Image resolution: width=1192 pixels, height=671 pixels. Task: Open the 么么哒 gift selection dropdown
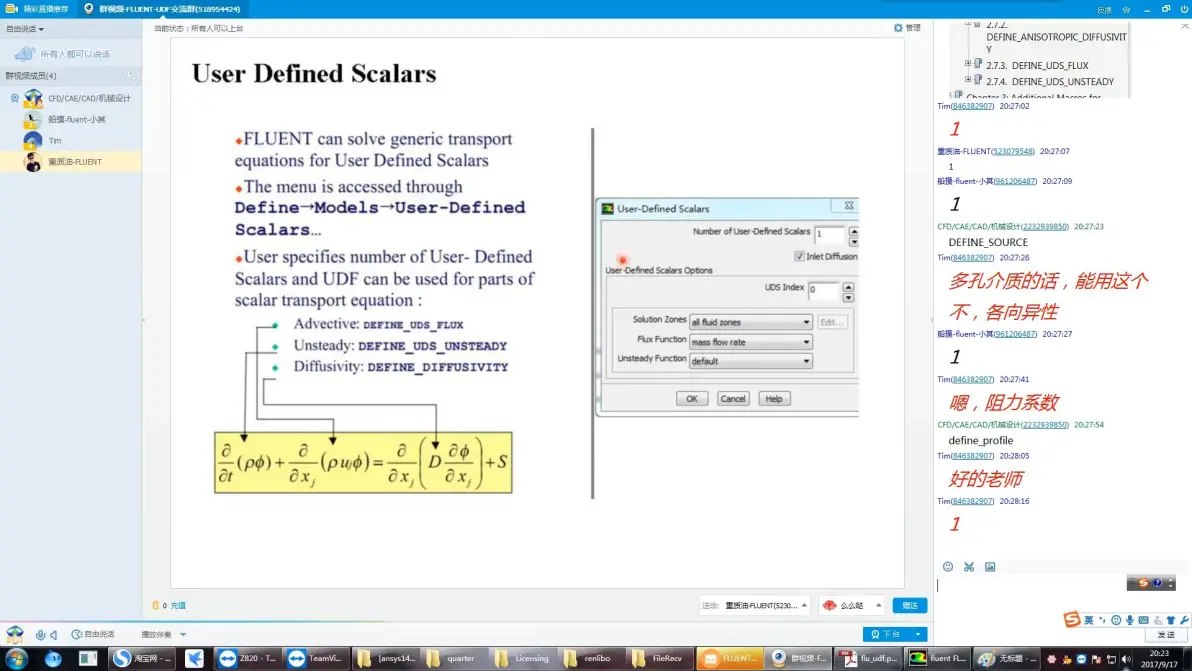coord(878,606)
